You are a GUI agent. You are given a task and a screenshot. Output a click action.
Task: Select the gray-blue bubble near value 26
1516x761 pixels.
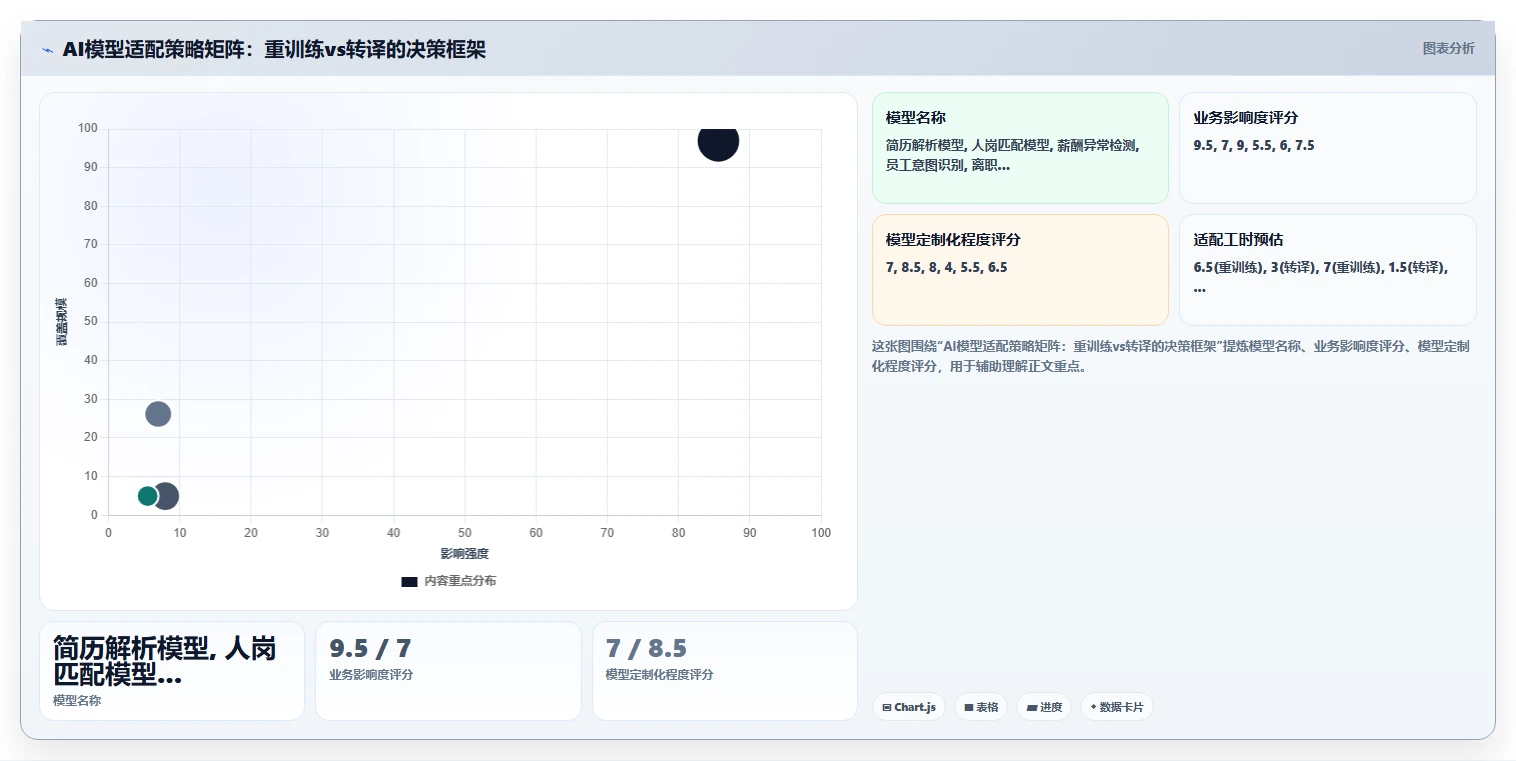pos(158,414)
